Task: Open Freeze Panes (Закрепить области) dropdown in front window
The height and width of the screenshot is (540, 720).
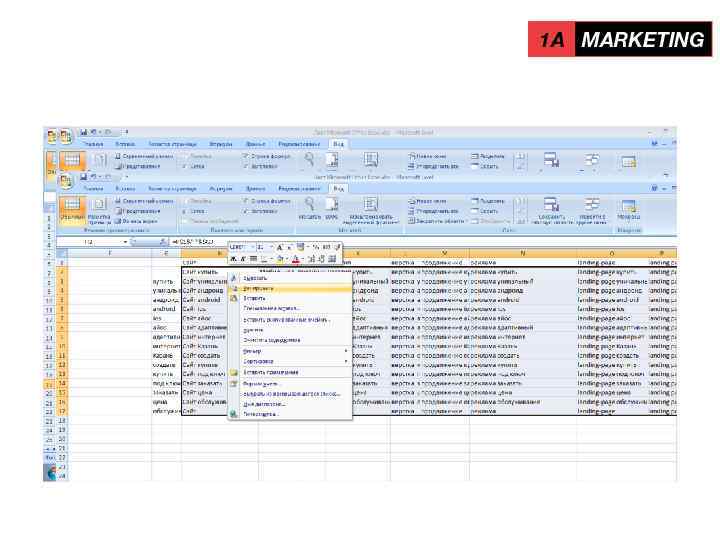Action: coord(437,221)
